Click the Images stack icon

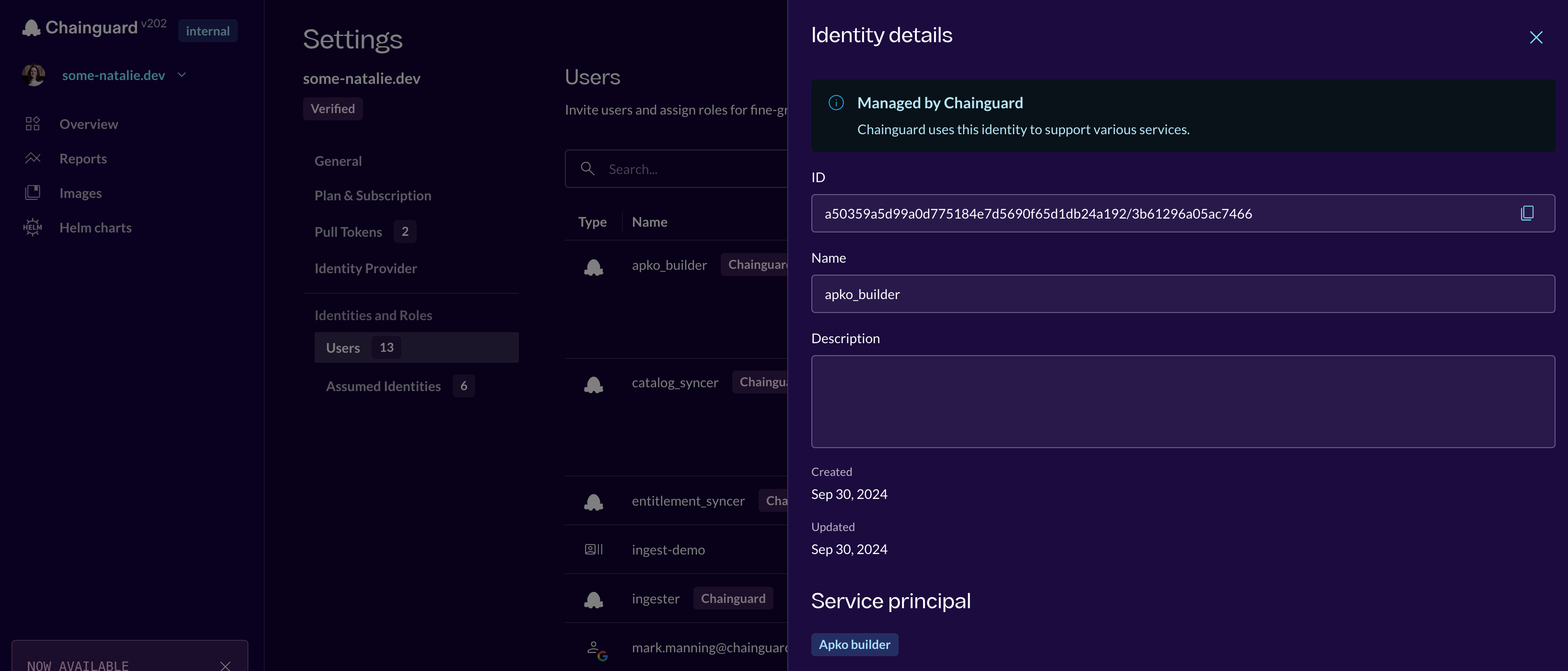point(33,193)
